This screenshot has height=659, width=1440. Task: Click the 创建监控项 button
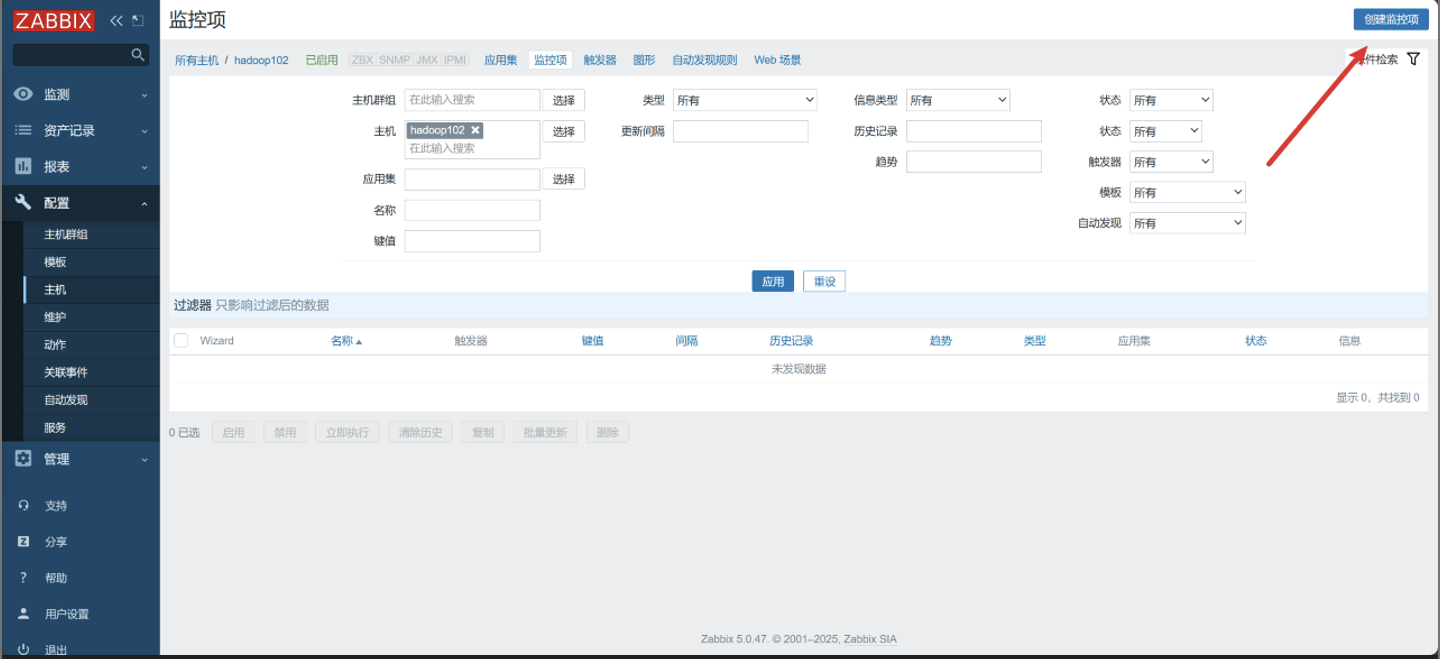[1391, 19]
